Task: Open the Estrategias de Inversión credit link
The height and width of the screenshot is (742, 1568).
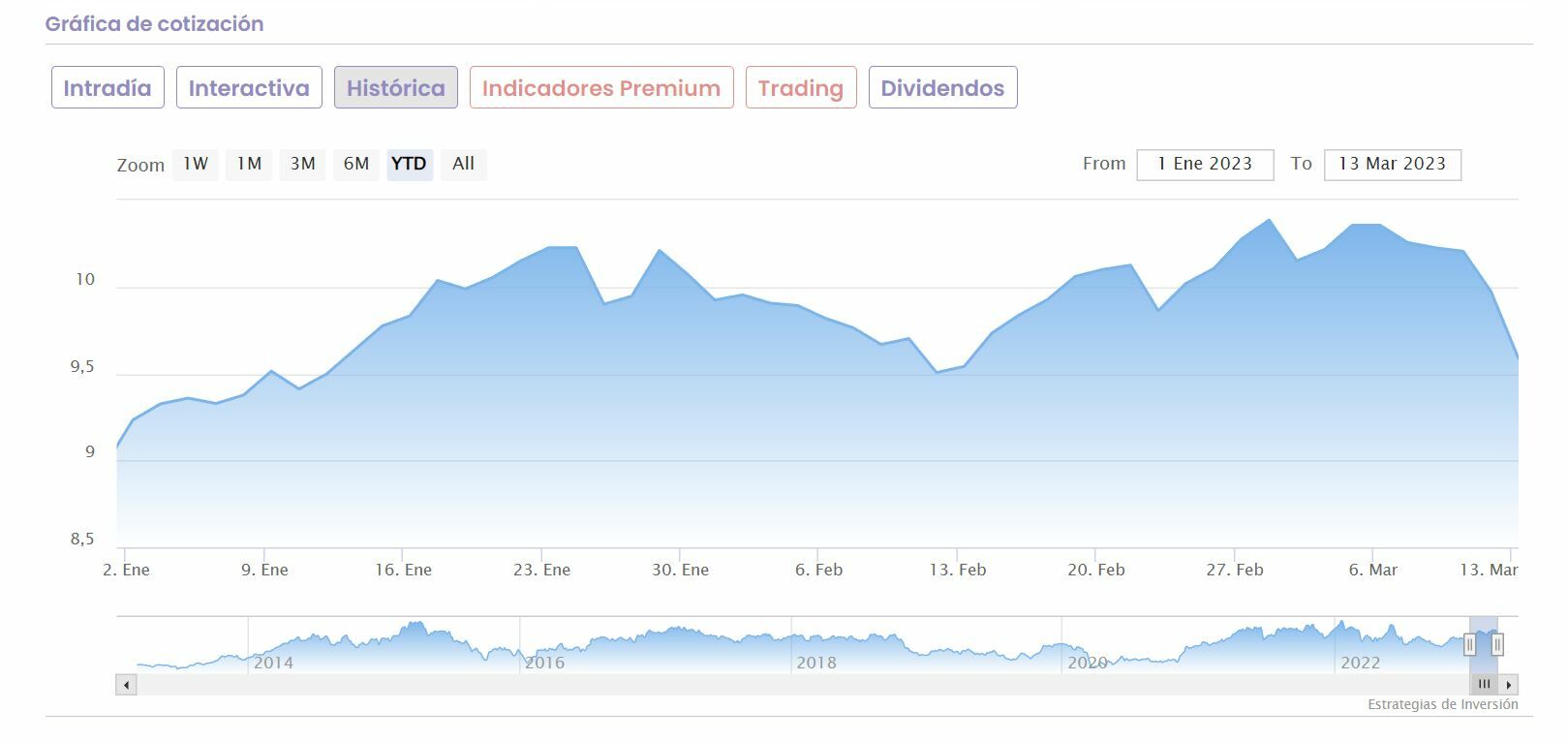Action: point(1442,704)
